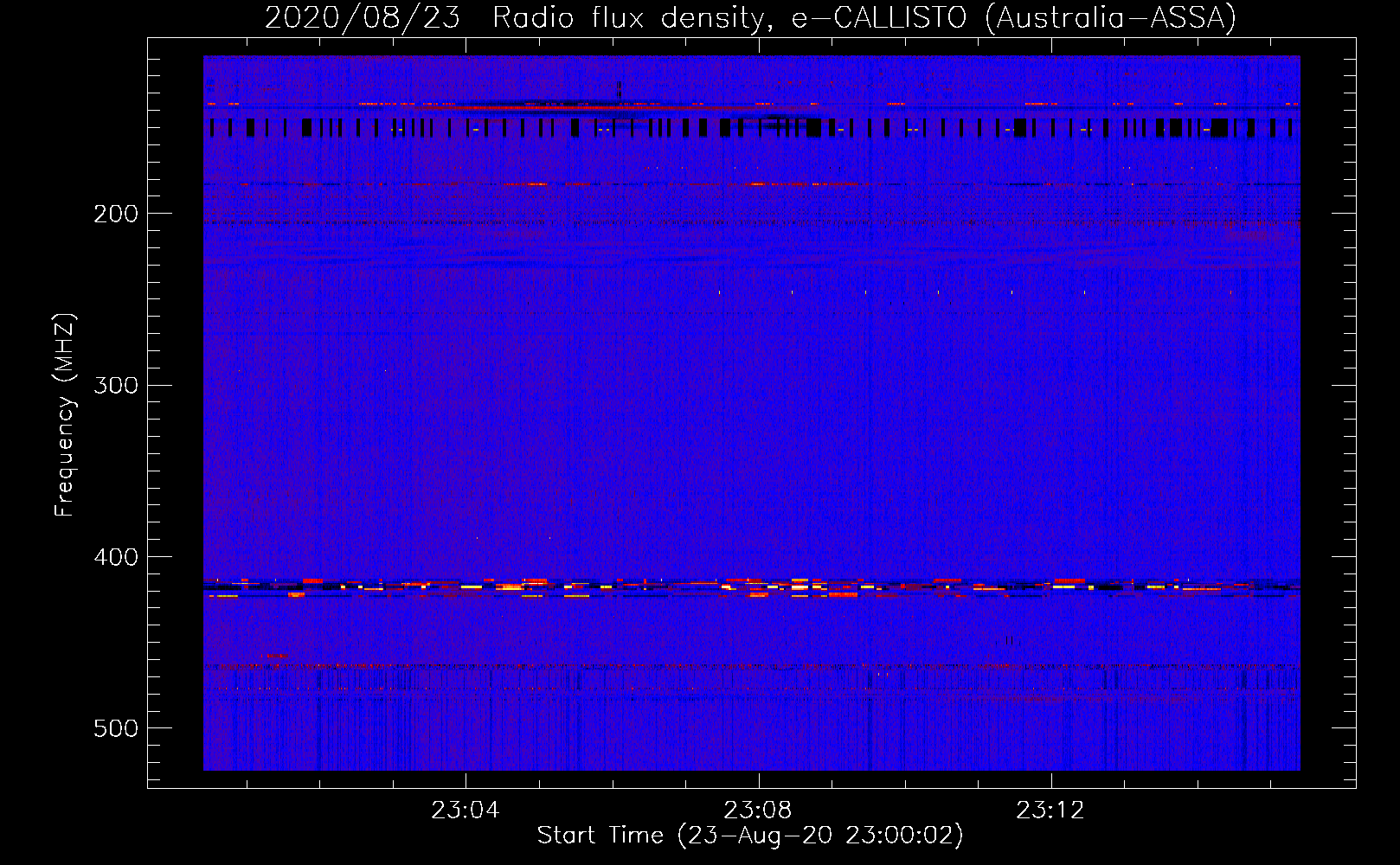Click the "Start Time (23-Aug-20 23:00:02)" label
The image size is (1400, 865).
point(750,836)
